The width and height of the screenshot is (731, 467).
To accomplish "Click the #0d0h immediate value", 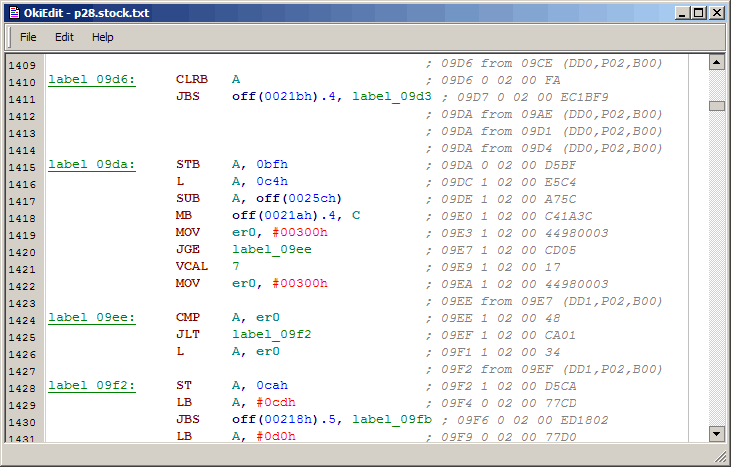I will (x=276, y=436).
